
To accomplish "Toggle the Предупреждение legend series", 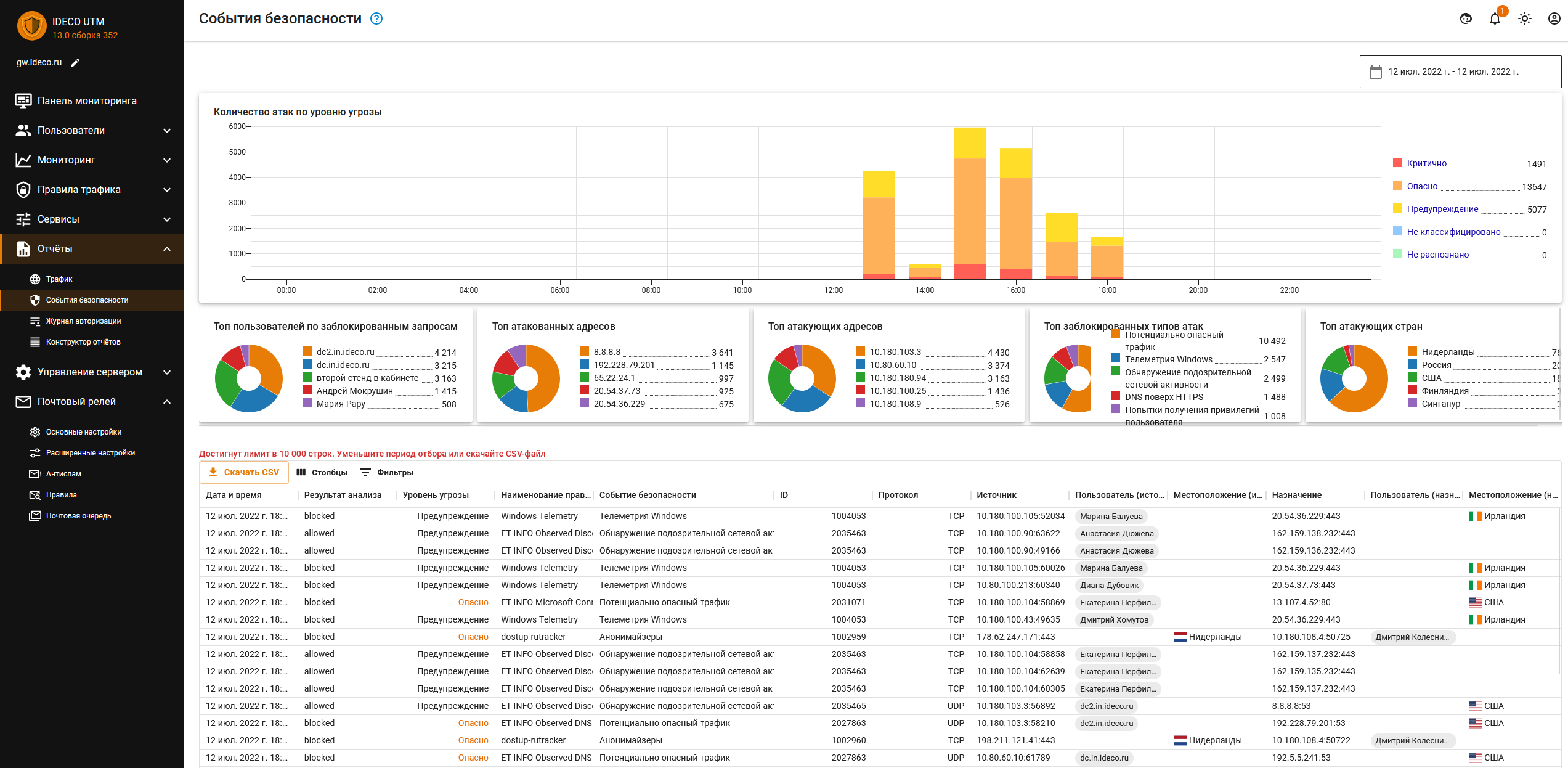I will click(x=1442, y=209).
